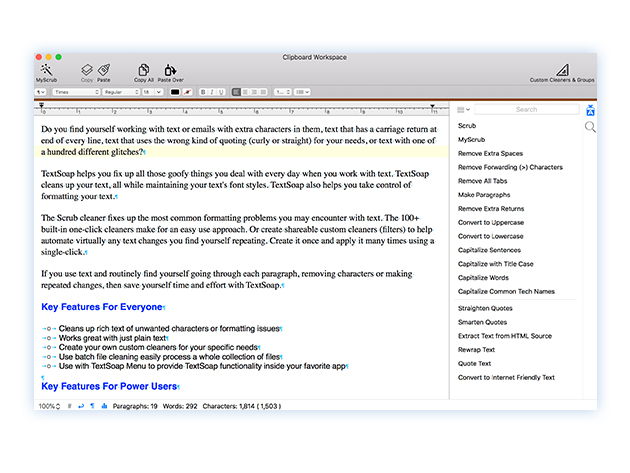
Task: Click the cleaners Search field
Action: tap(527, 109)
